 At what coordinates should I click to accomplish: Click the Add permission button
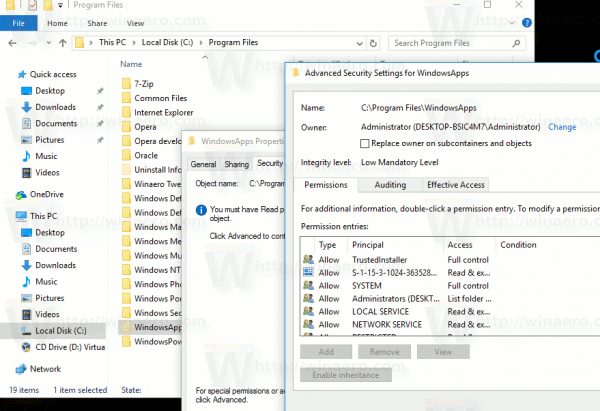[326, 352]
